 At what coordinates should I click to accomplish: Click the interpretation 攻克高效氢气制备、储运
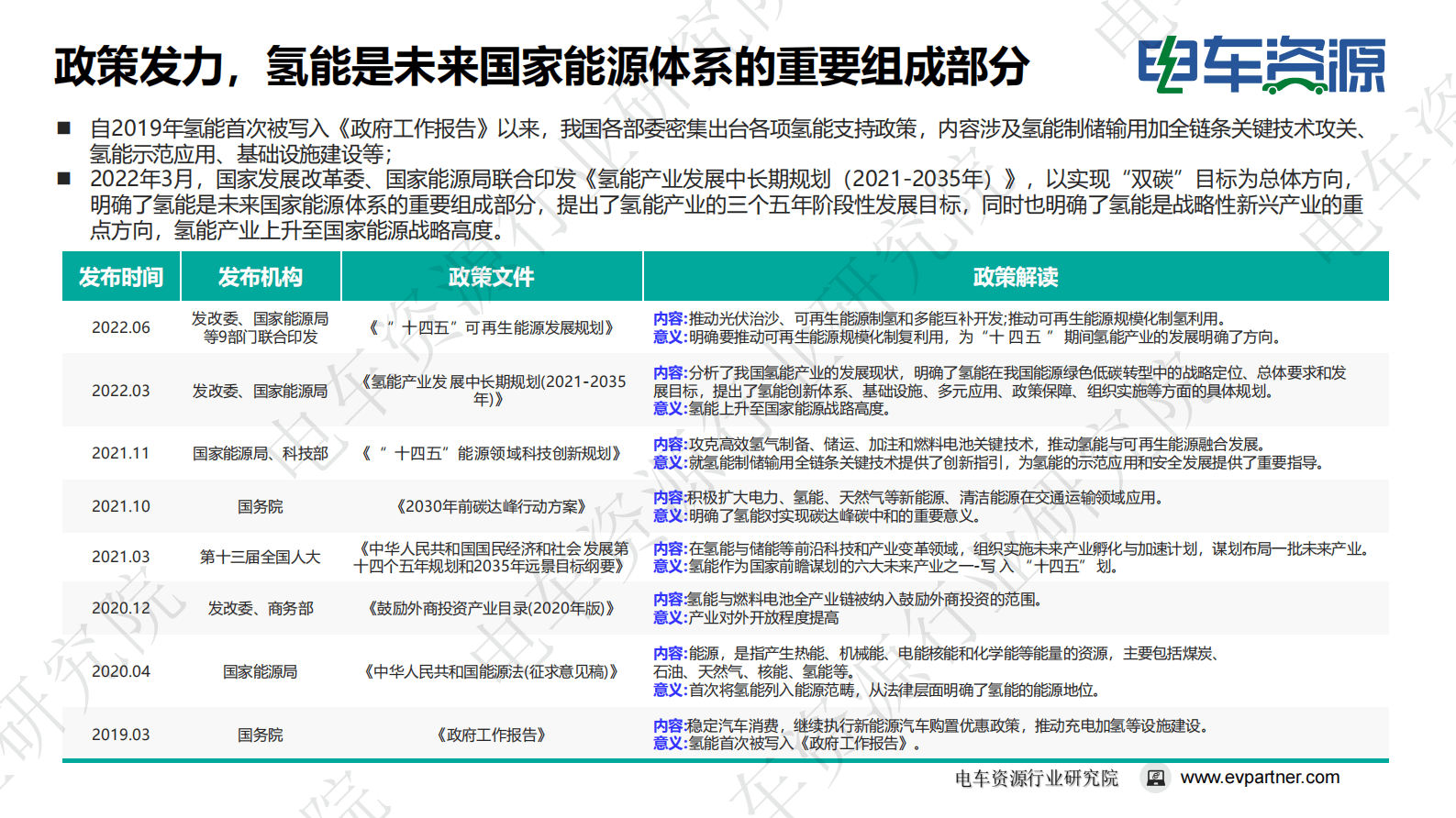click(960, 444)
